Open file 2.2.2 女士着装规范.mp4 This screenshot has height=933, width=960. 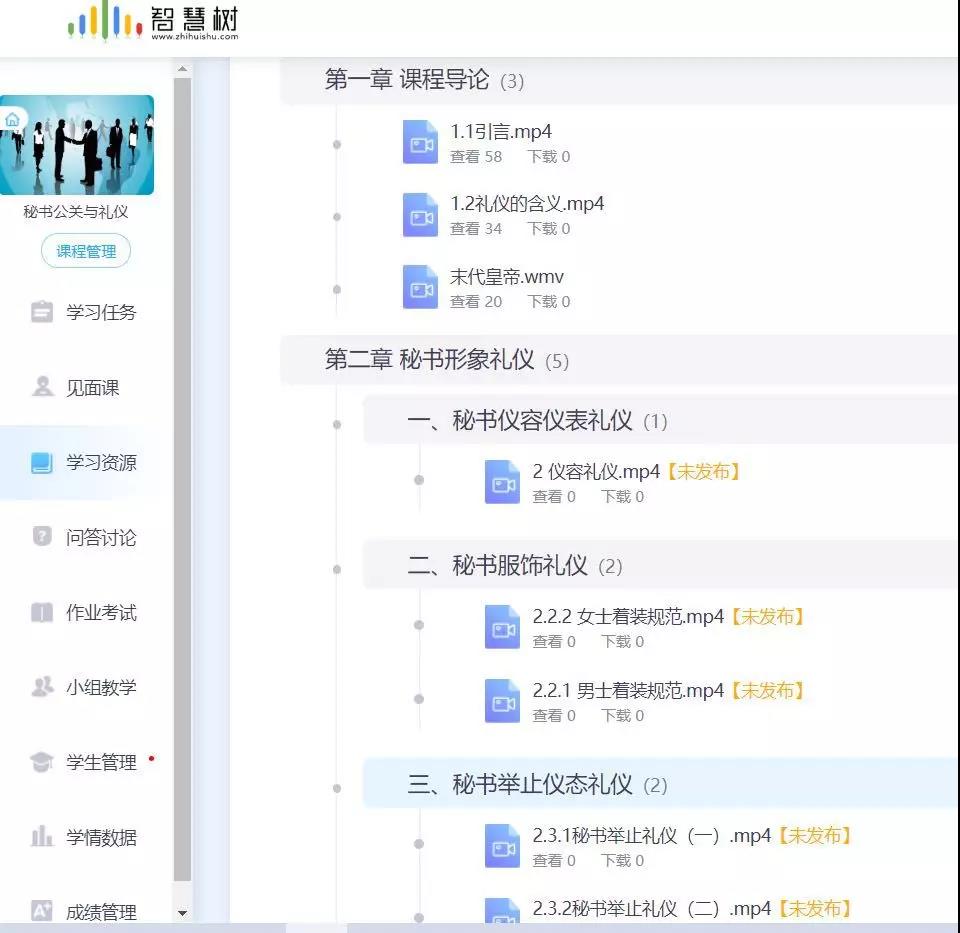click(x=628, y=616)
